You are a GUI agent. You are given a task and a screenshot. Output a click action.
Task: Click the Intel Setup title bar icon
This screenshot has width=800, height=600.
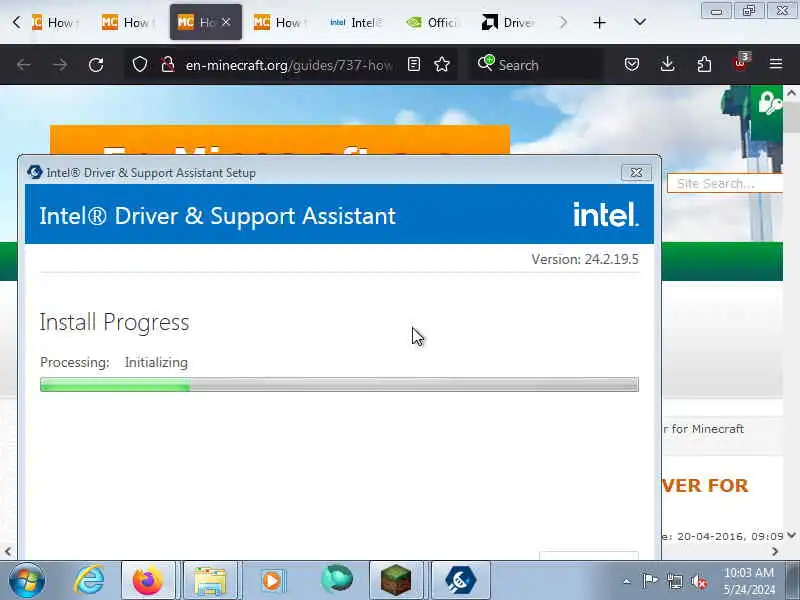[35, 172]
